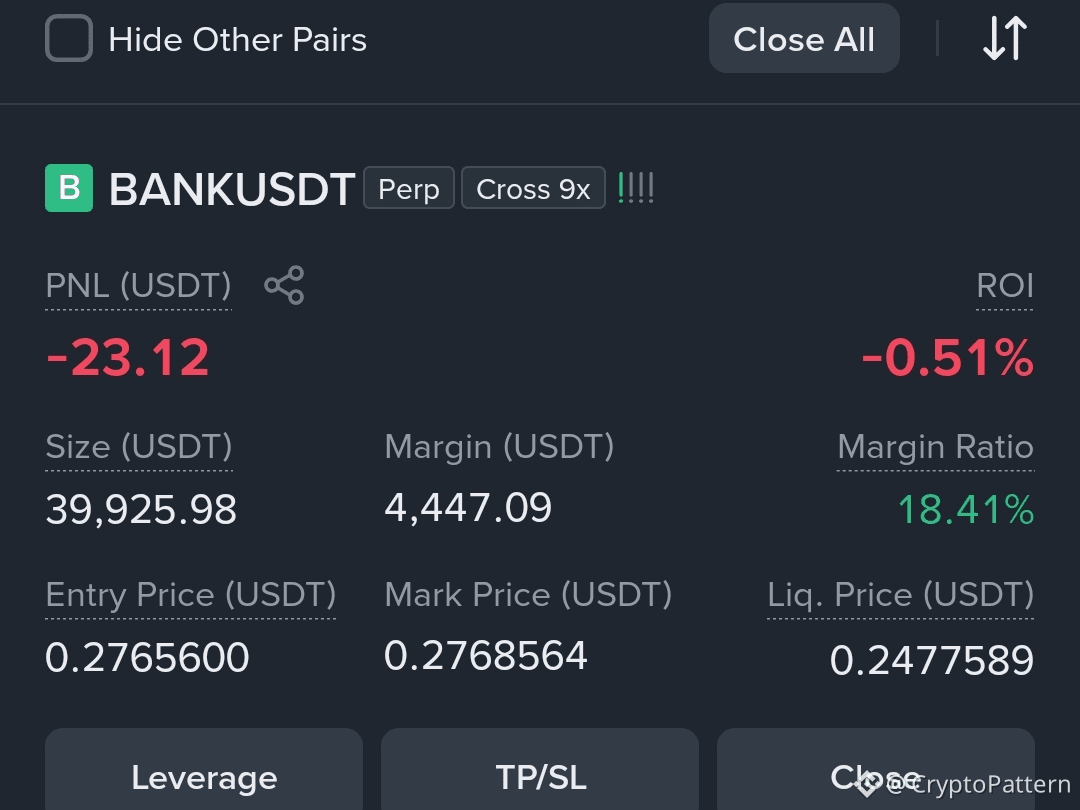
Task: Open the BANKUSDT pair name
Action: [x=232, y=189]
